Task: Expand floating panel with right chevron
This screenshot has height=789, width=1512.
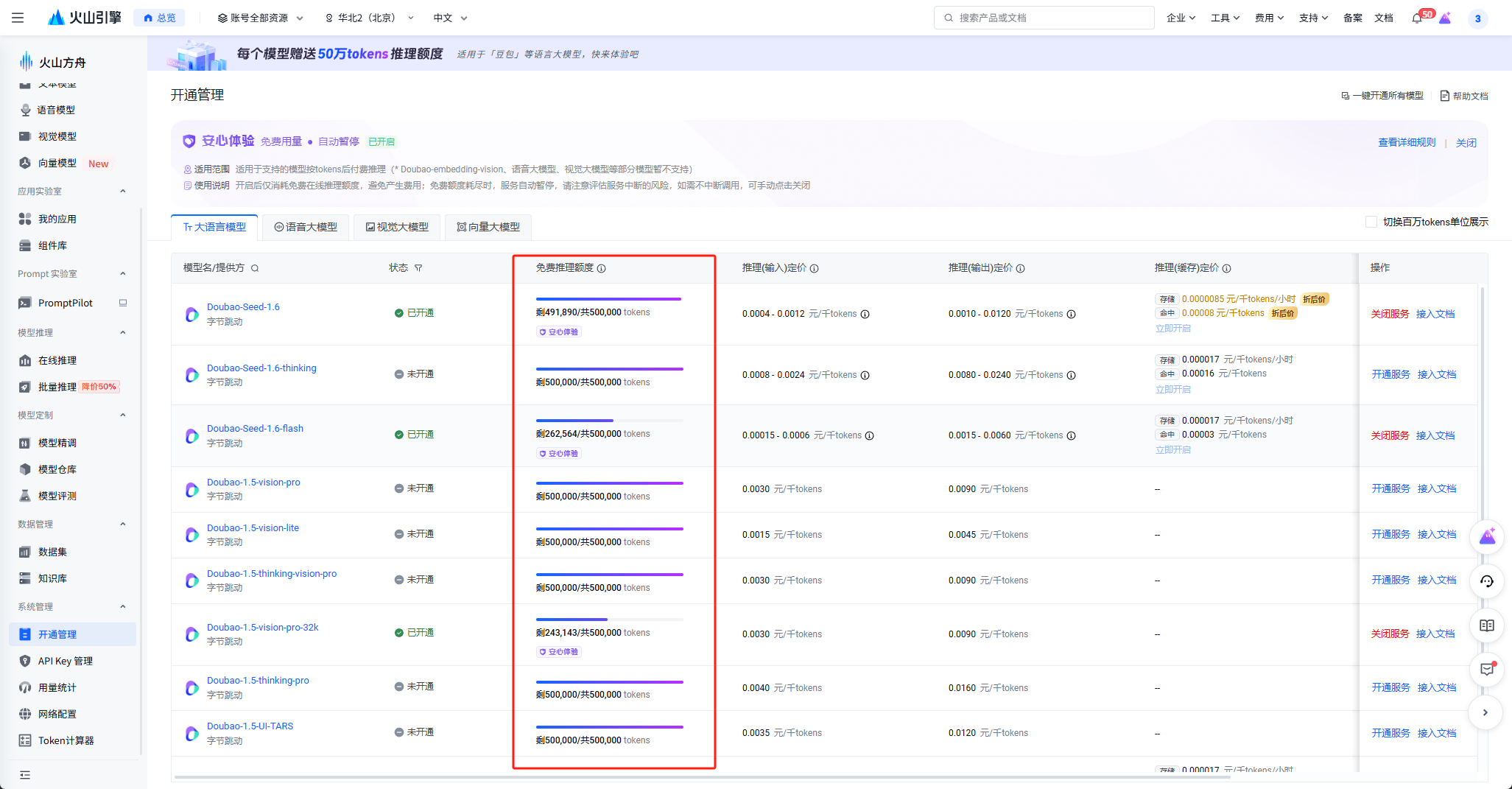Action: click(1485, 712)
